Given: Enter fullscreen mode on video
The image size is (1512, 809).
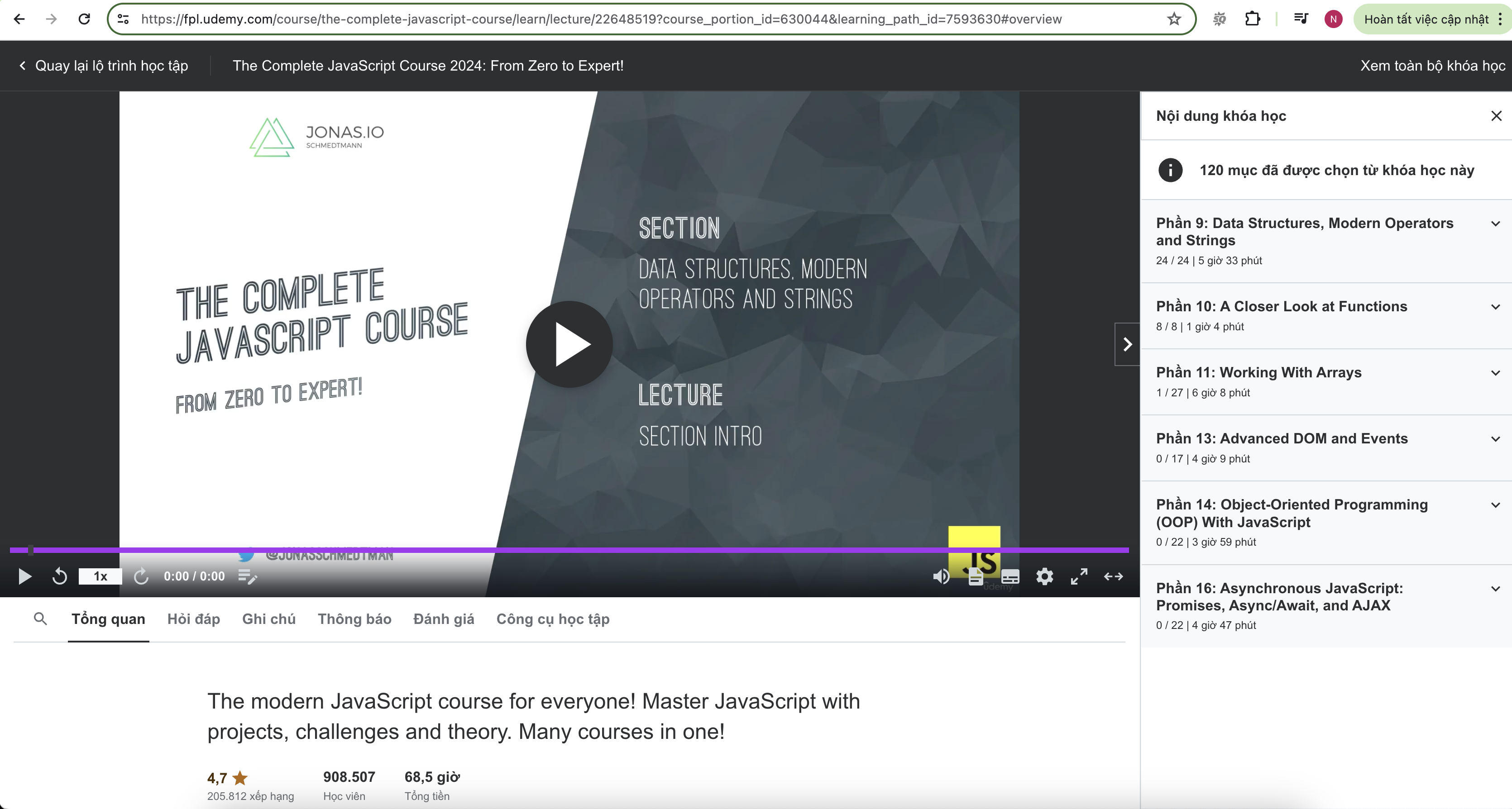Looking at the screenshot, I should (x=1079, y=577).
